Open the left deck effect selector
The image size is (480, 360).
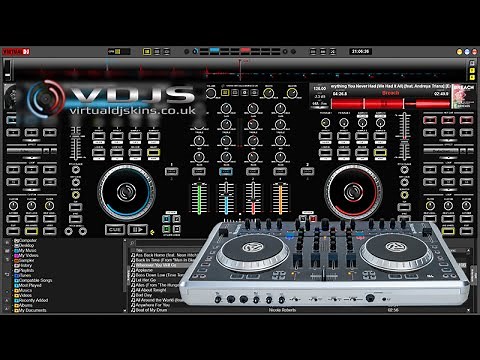pos(25,151)
